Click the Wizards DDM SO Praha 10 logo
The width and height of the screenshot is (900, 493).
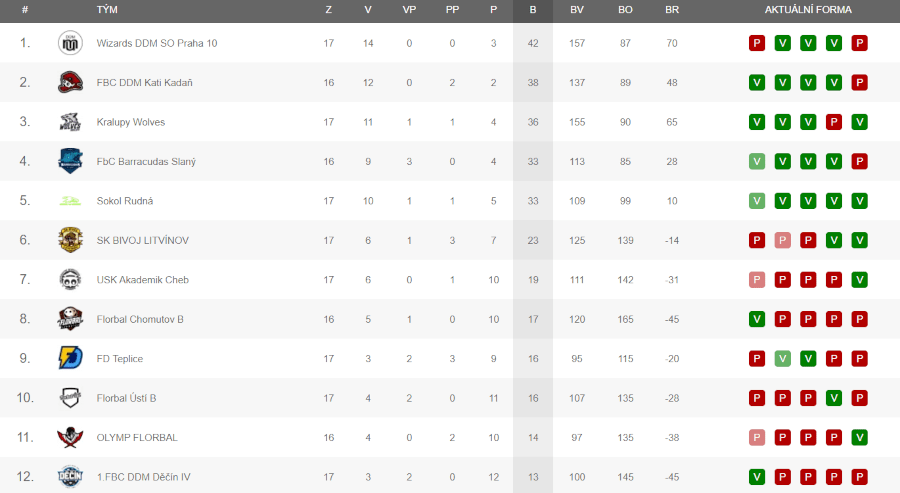(x=70, y=43)
